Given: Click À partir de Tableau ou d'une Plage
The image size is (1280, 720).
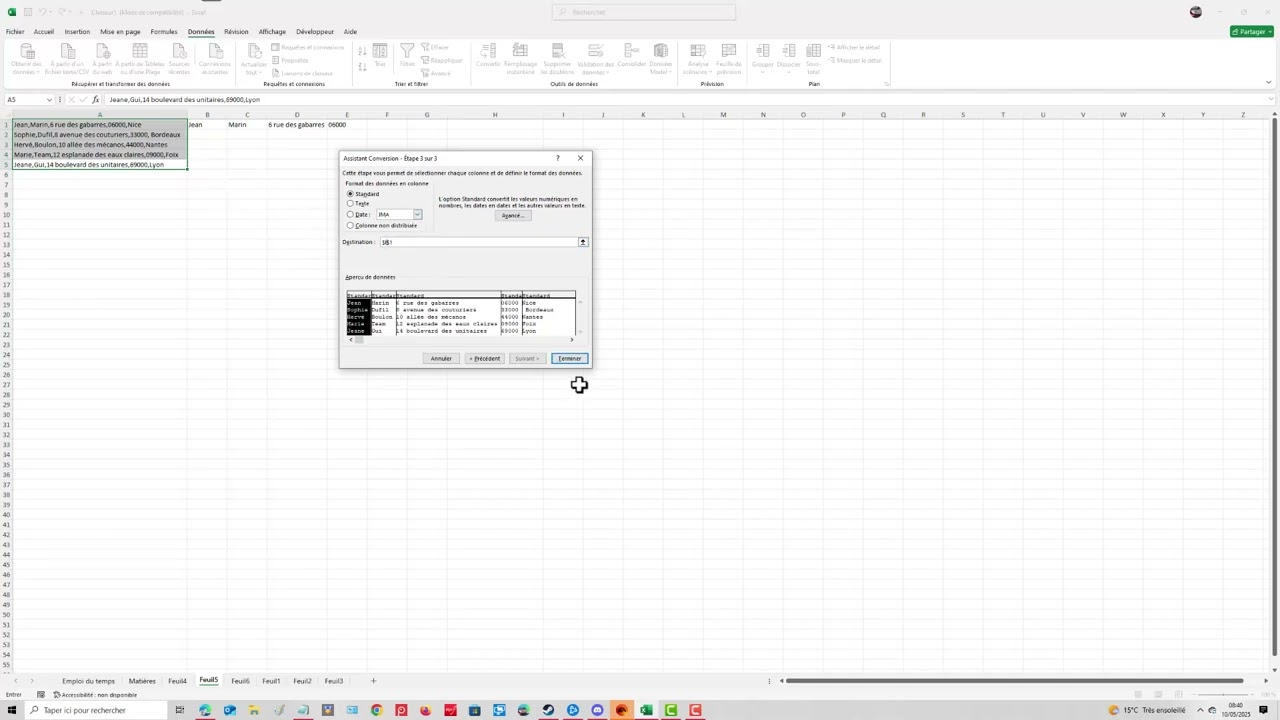Looking at the screenshot, I should 140,59.
